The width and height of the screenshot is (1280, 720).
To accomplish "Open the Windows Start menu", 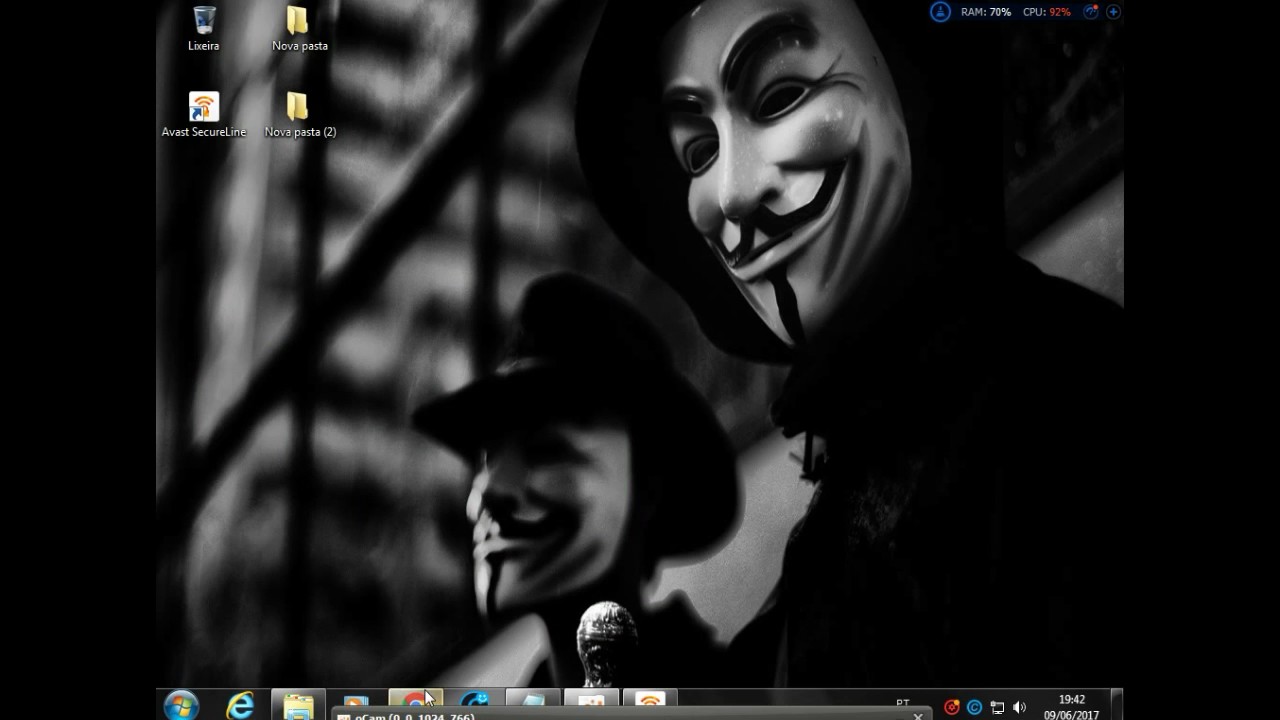I will (x=181, y=705).
